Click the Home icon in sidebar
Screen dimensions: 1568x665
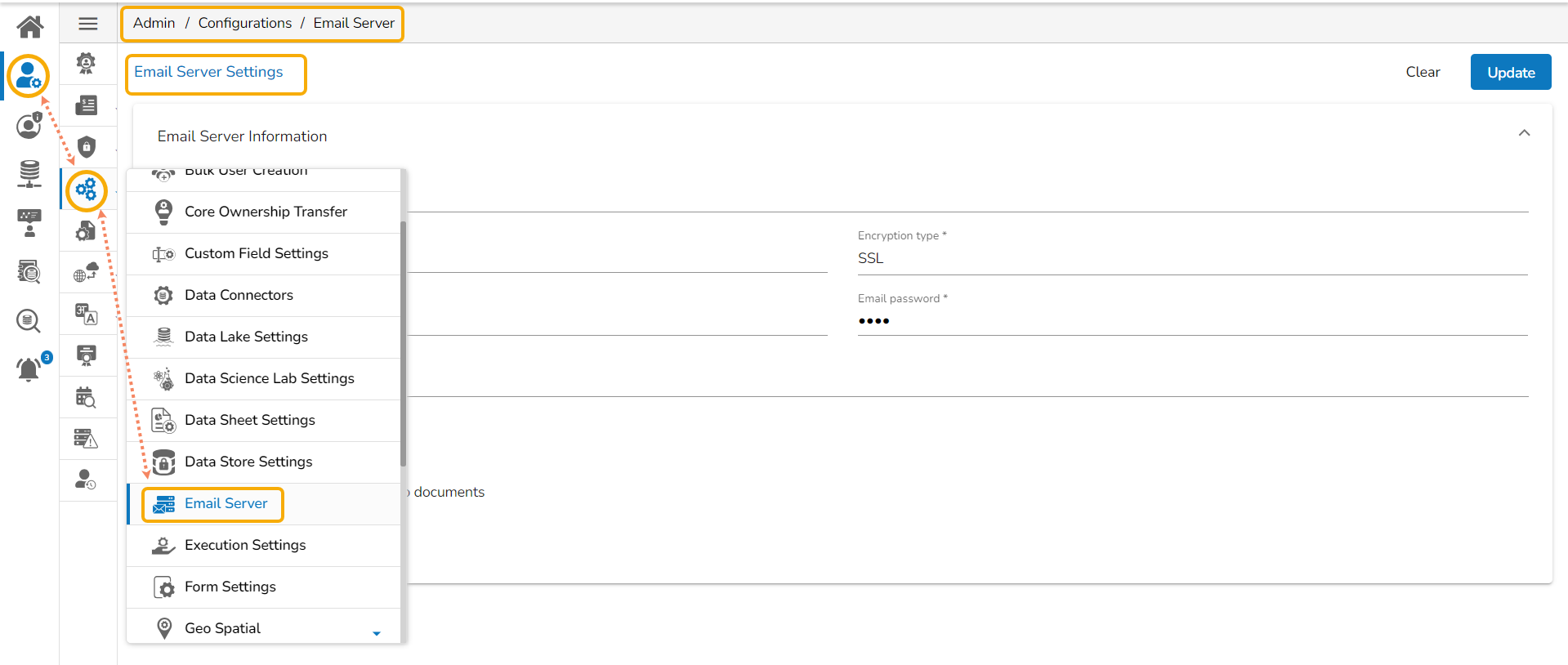(x=30, y=27)
